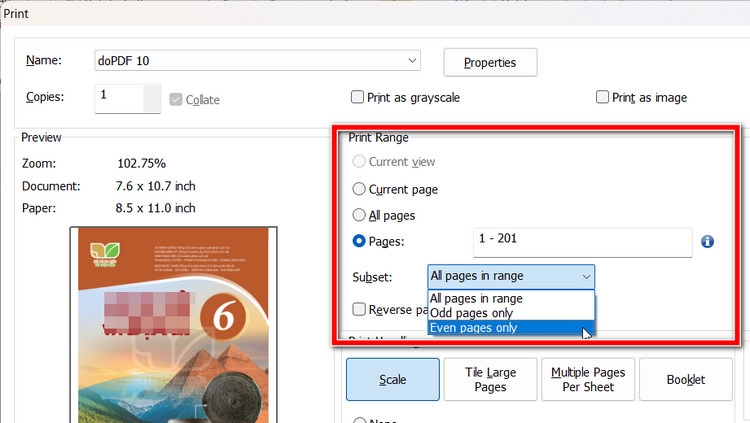Click the Properties button
The height and width of the screenshot is (423, 750).
click(x=490, y=62)
